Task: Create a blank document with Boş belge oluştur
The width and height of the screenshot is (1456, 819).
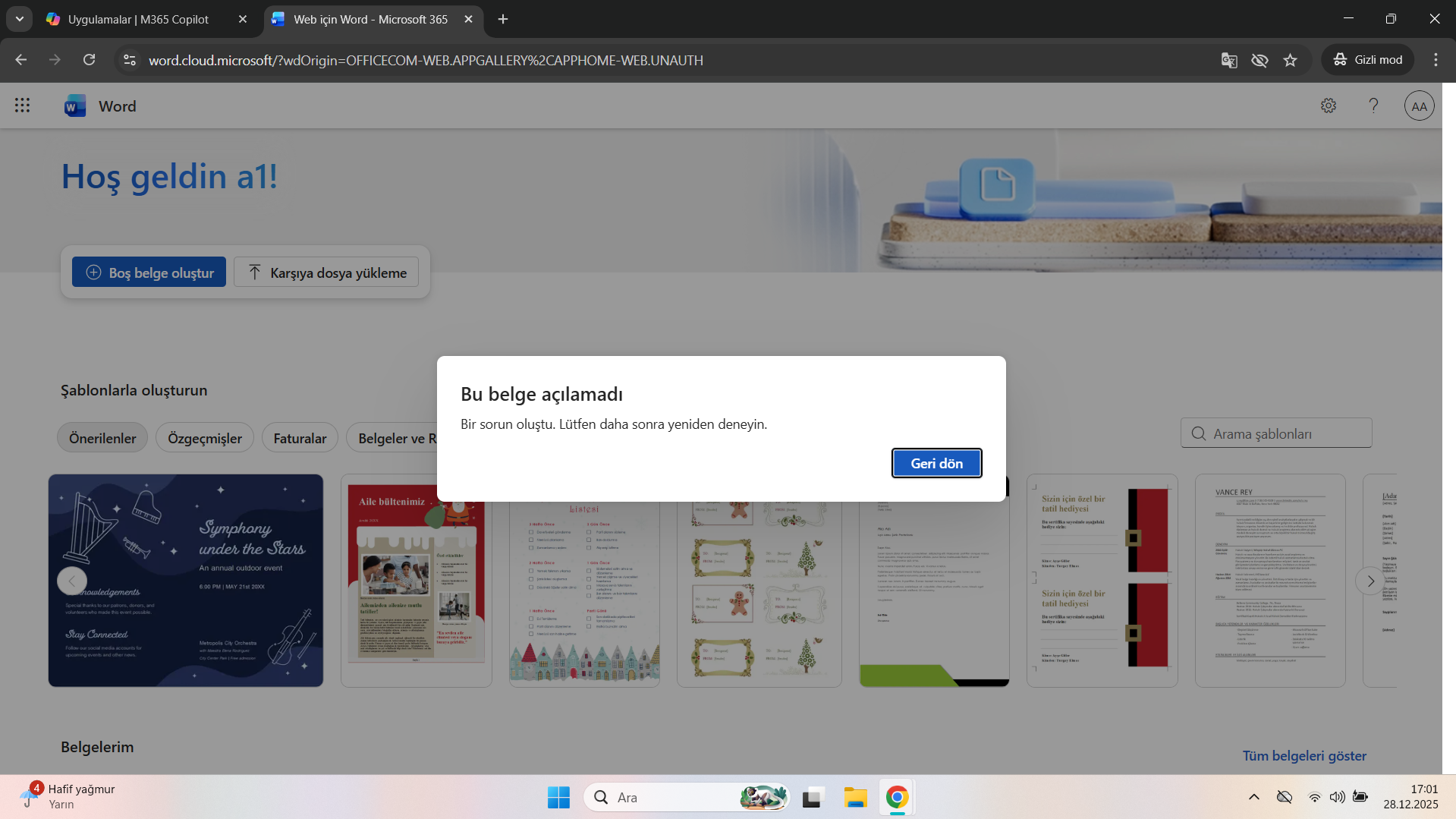Action: pyautogui.click(x=149, y=272)
